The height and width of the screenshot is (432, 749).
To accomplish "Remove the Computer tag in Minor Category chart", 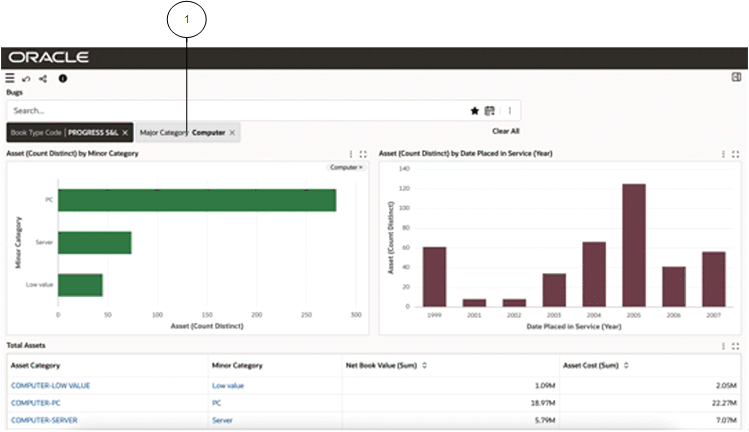I will (x=361, y=167).
